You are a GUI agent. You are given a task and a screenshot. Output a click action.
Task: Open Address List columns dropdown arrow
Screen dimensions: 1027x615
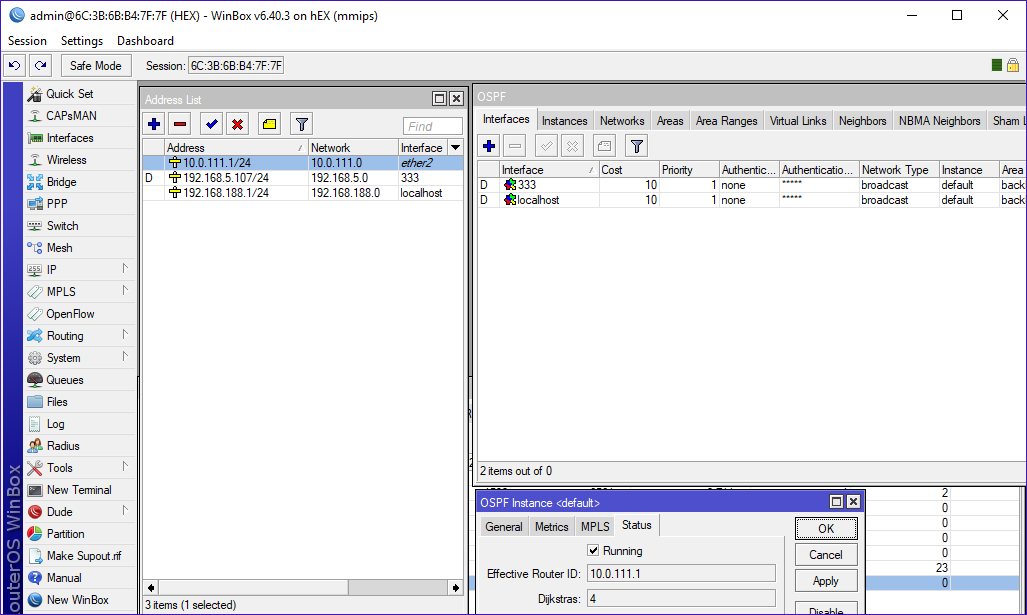[x=455, y=147]
